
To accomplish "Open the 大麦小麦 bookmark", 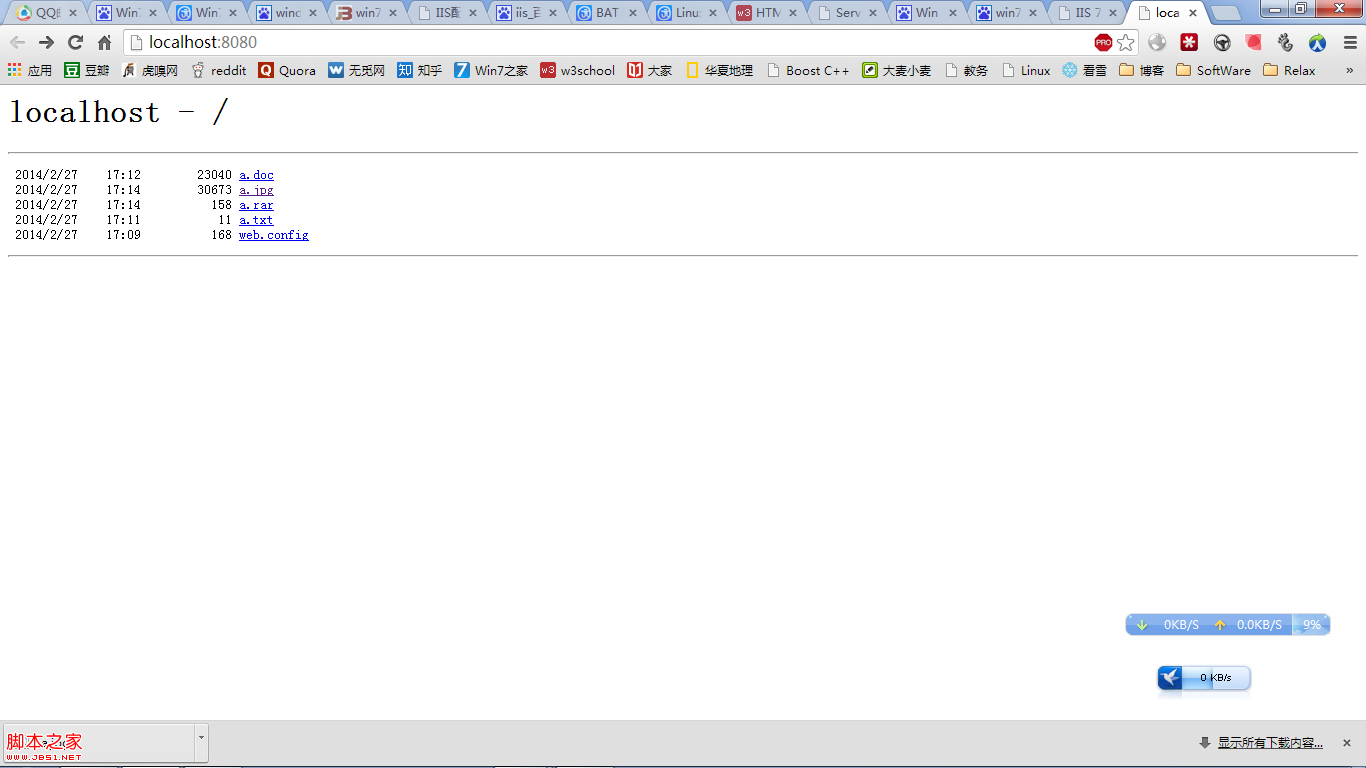I will [x=897, y=70].
